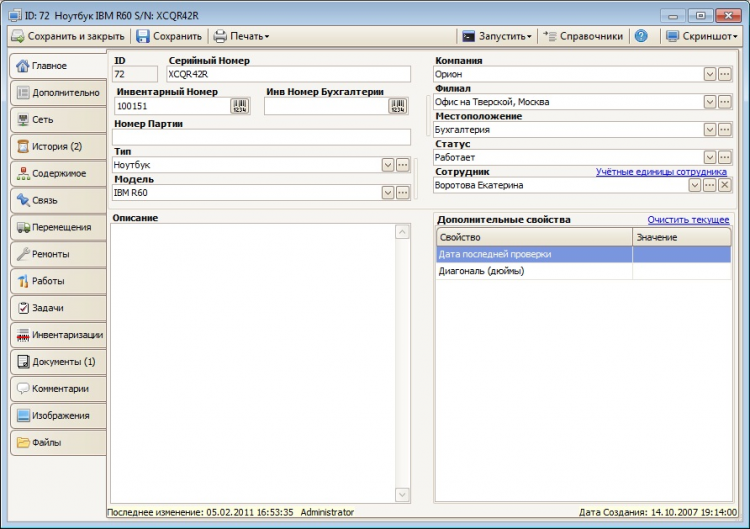Expand the Филиал dropdown arrow

710,102
